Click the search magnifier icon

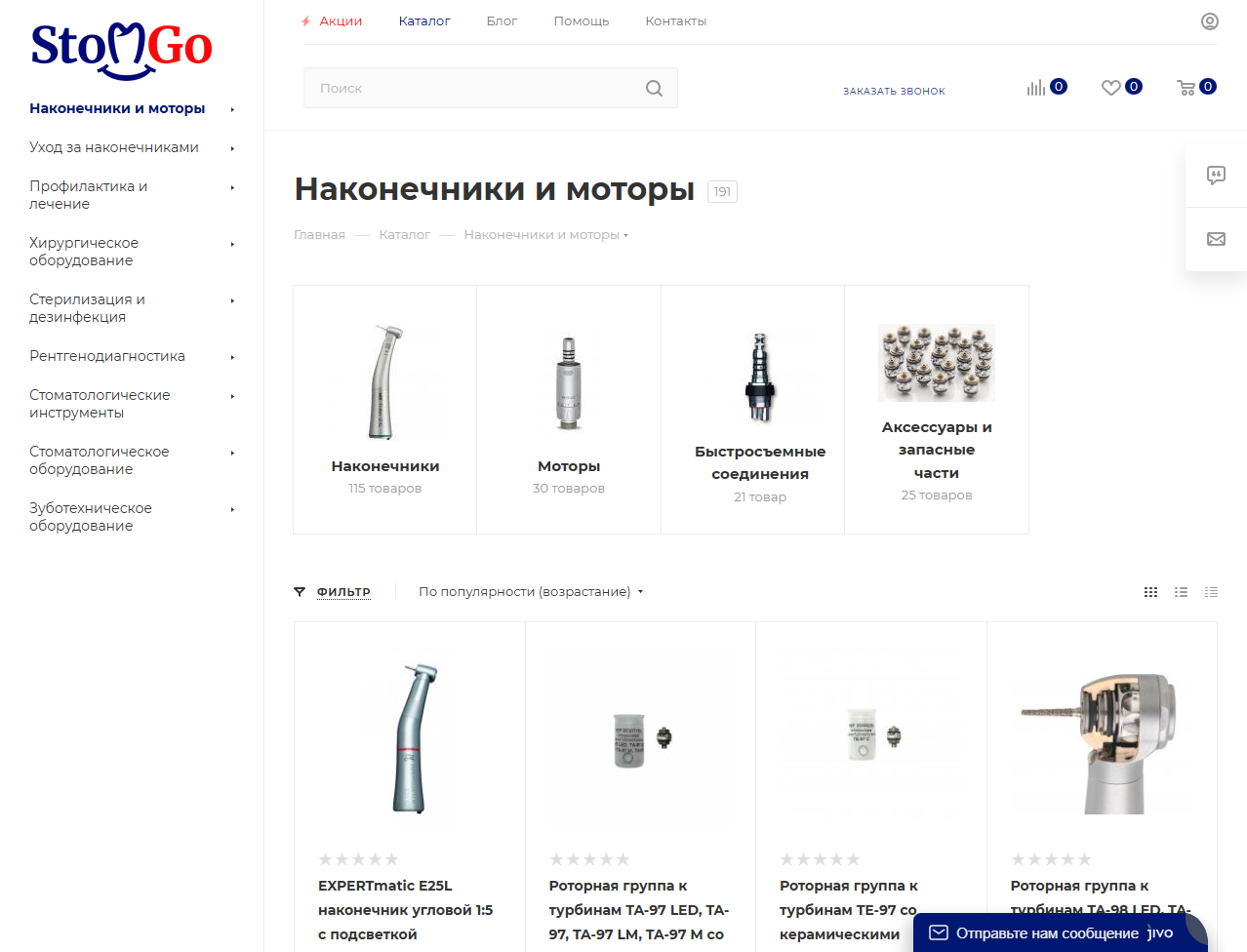coord(654,89)
